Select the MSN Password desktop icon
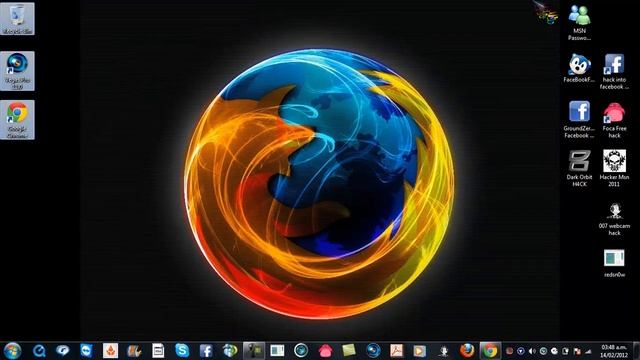The image size is (640, 360). click(x=580, y=22)
